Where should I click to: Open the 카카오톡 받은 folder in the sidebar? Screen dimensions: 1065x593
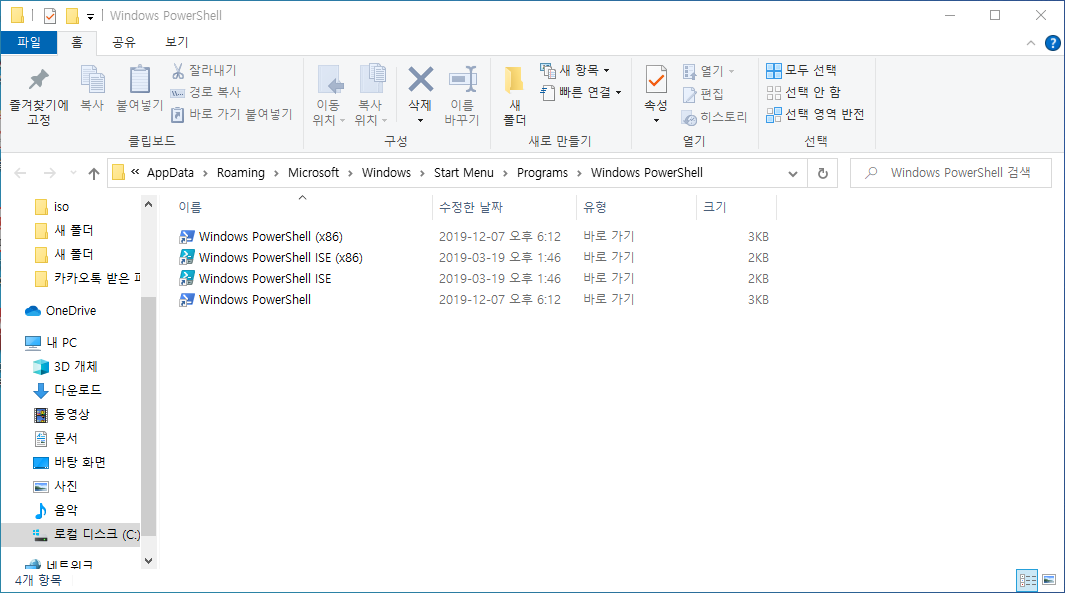(x=87, y=278)
